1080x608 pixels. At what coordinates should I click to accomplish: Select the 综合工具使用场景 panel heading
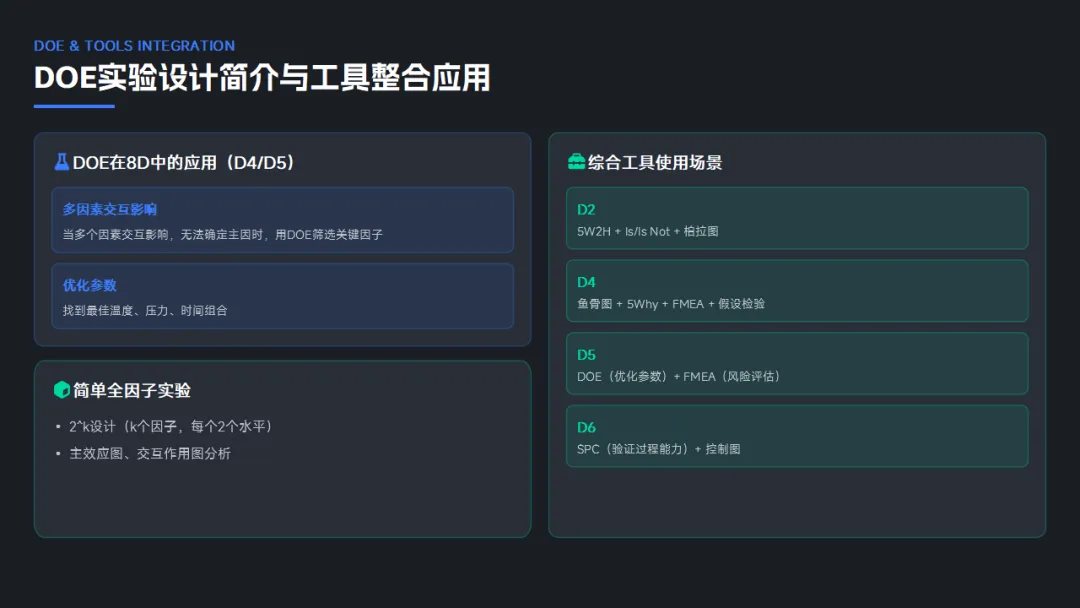click(x=655, y=162)
